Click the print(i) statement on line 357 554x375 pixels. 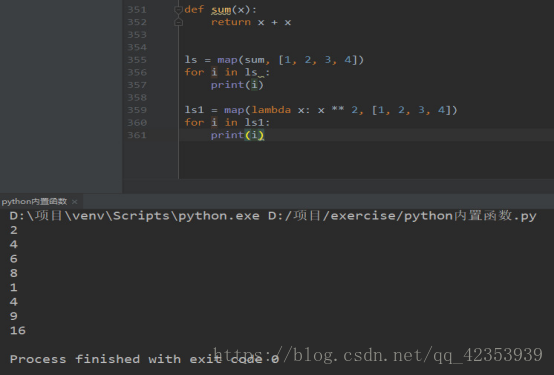coord(237,85)
